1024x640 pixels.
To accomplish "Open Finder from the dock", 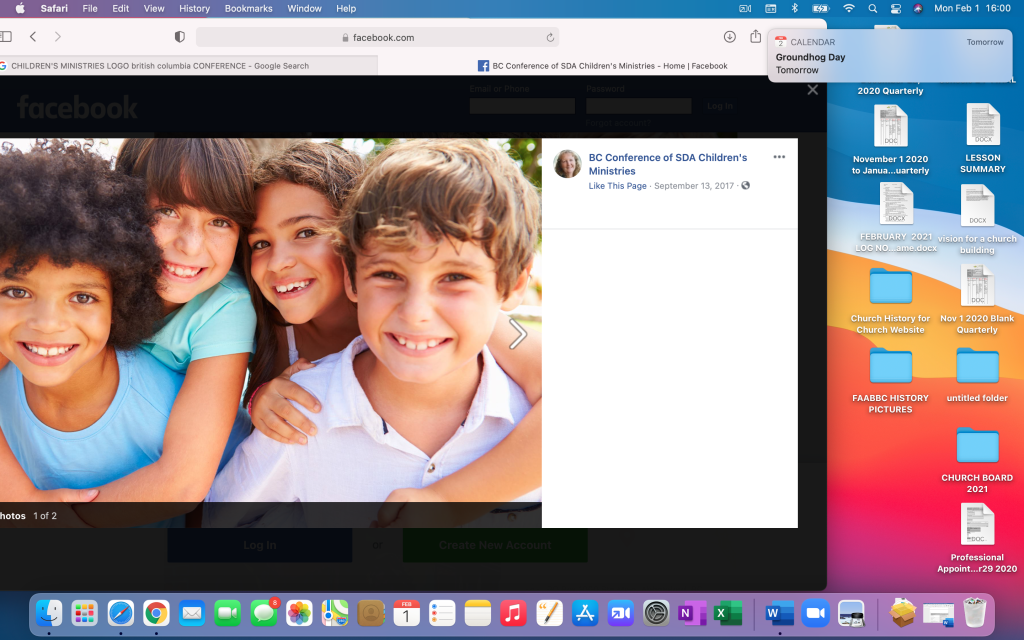I will point(49,613).
